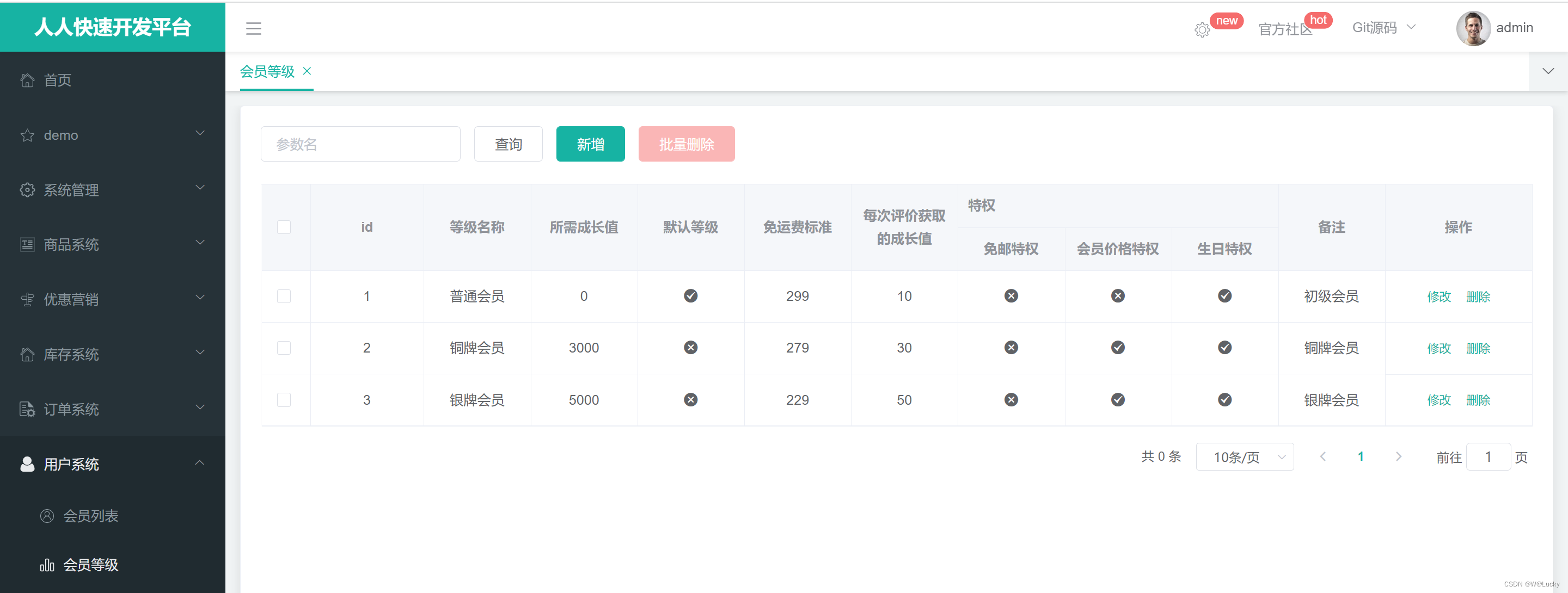Image resolution: width=1568 pixels, height=593 pixels.
Task: Close the 会员等级 tab with X
Action: (308, 71)
